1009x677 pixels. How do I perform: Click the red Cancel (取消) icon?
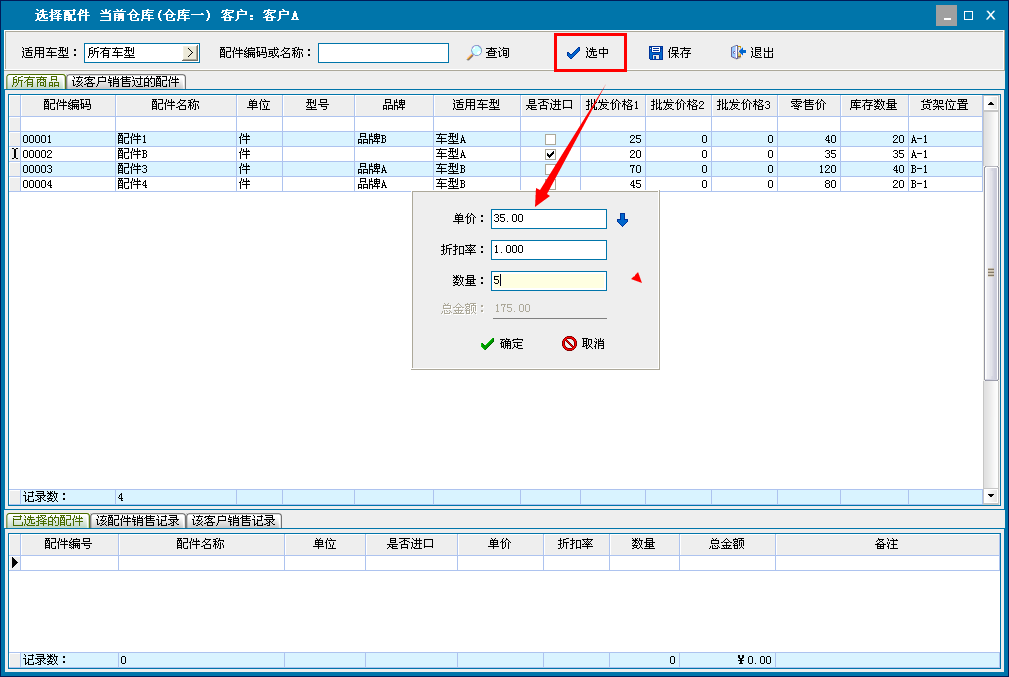point(569,344)
